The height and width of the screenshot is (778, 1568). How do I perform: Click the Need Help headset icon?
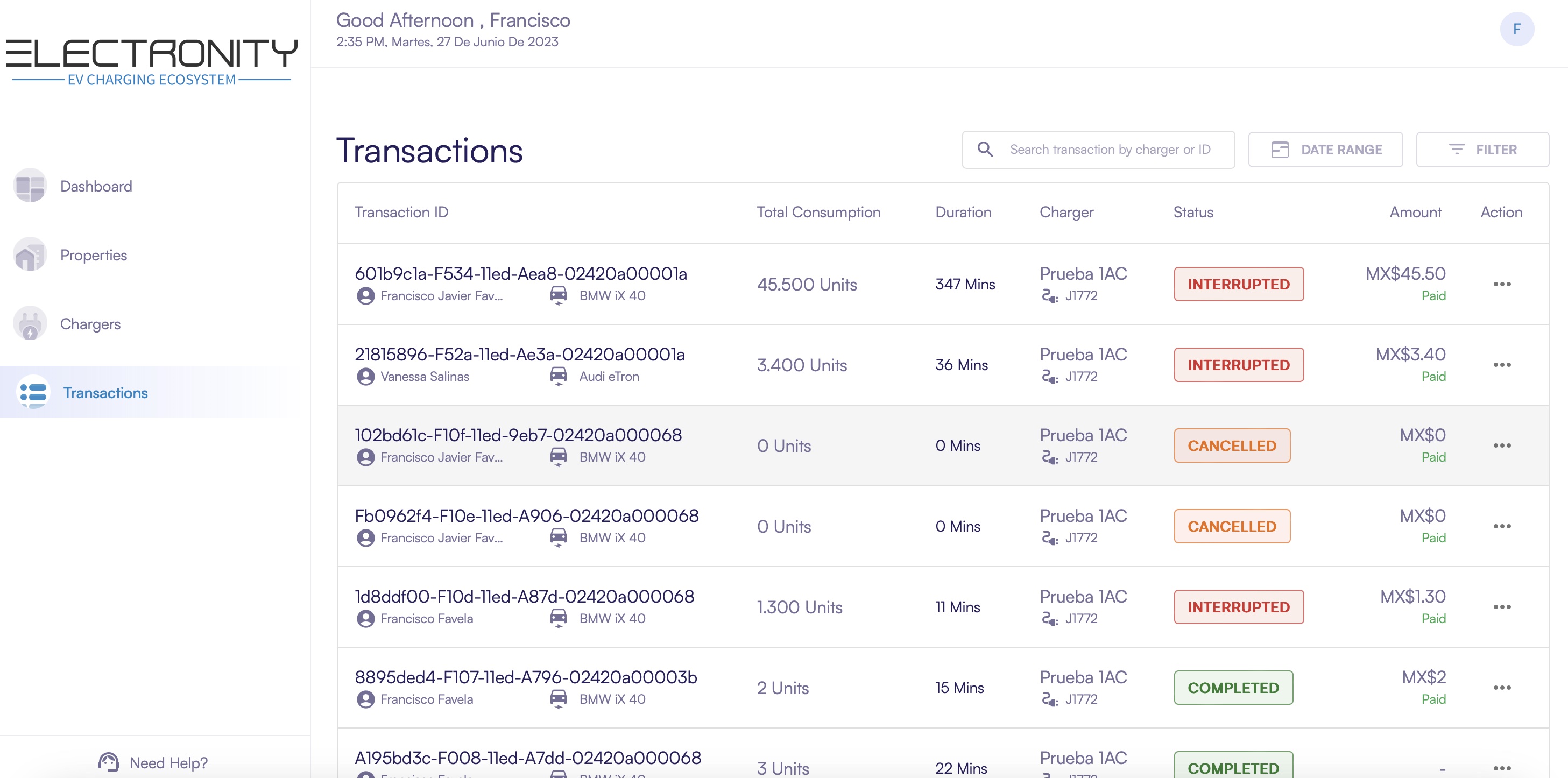click(x=108, y=762)
